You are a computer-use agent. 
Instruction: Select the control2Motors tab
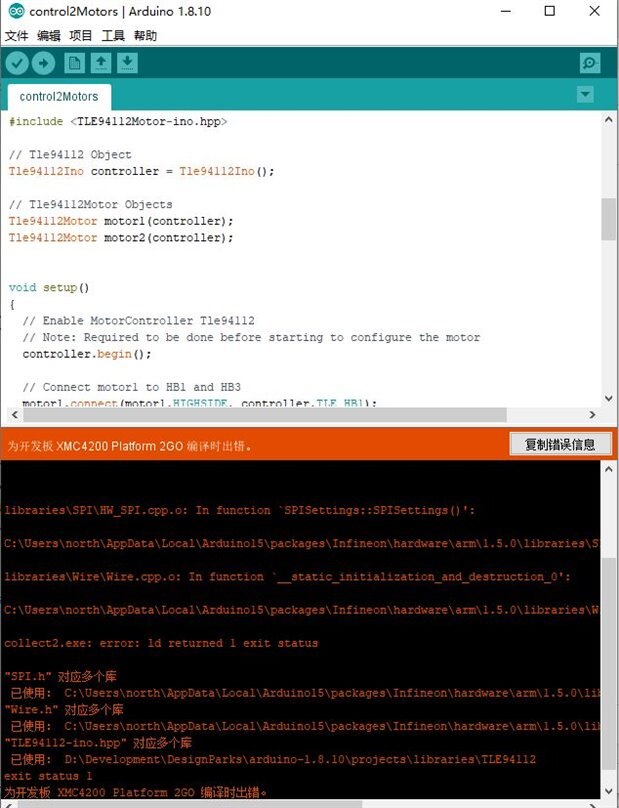coord(59,97)
